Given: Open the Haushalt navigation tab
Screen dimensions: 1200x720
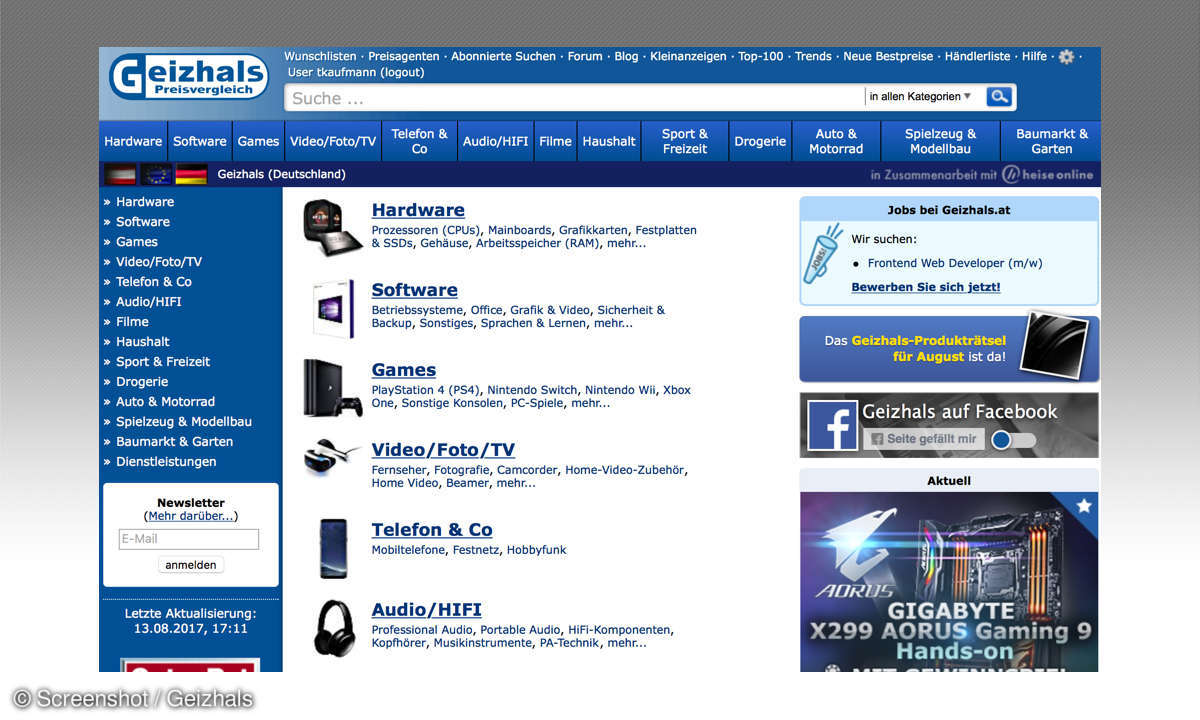Looking at the screenshot, I should 609,141.
